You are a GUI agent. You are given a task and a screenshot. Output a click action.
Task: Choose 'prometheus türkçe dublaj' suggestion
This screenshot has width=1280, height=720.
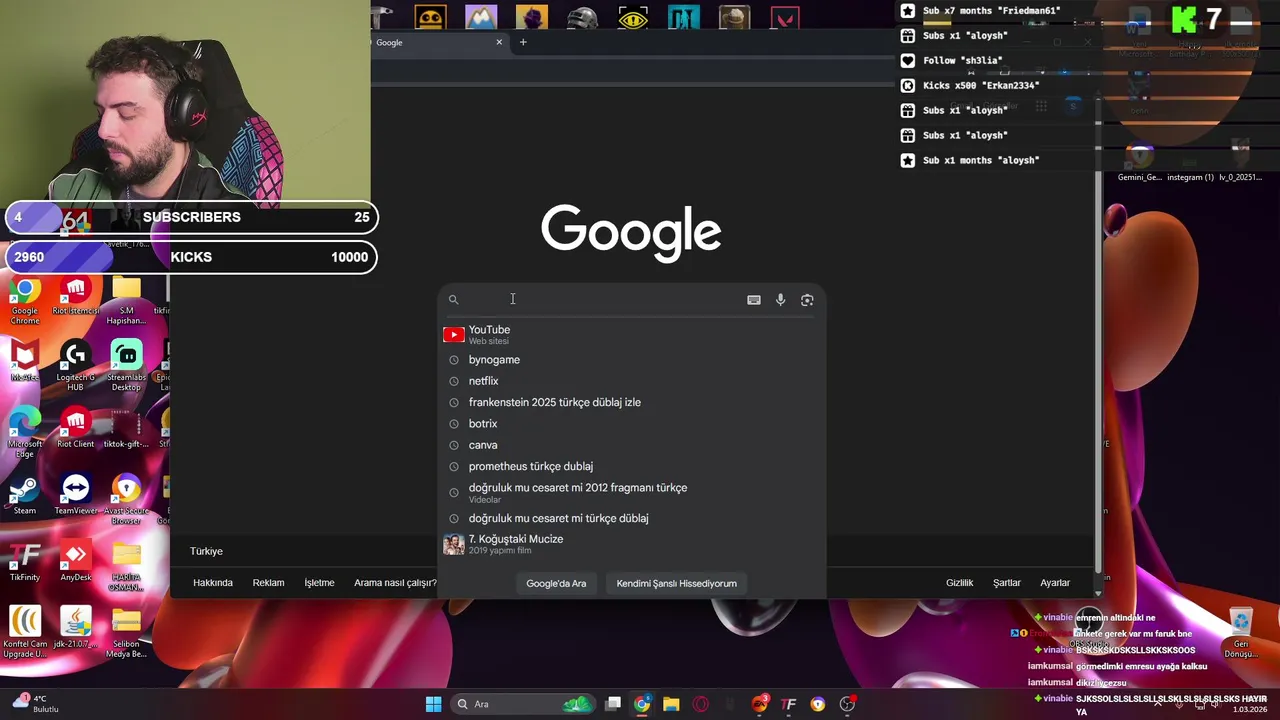click(631, 466)
